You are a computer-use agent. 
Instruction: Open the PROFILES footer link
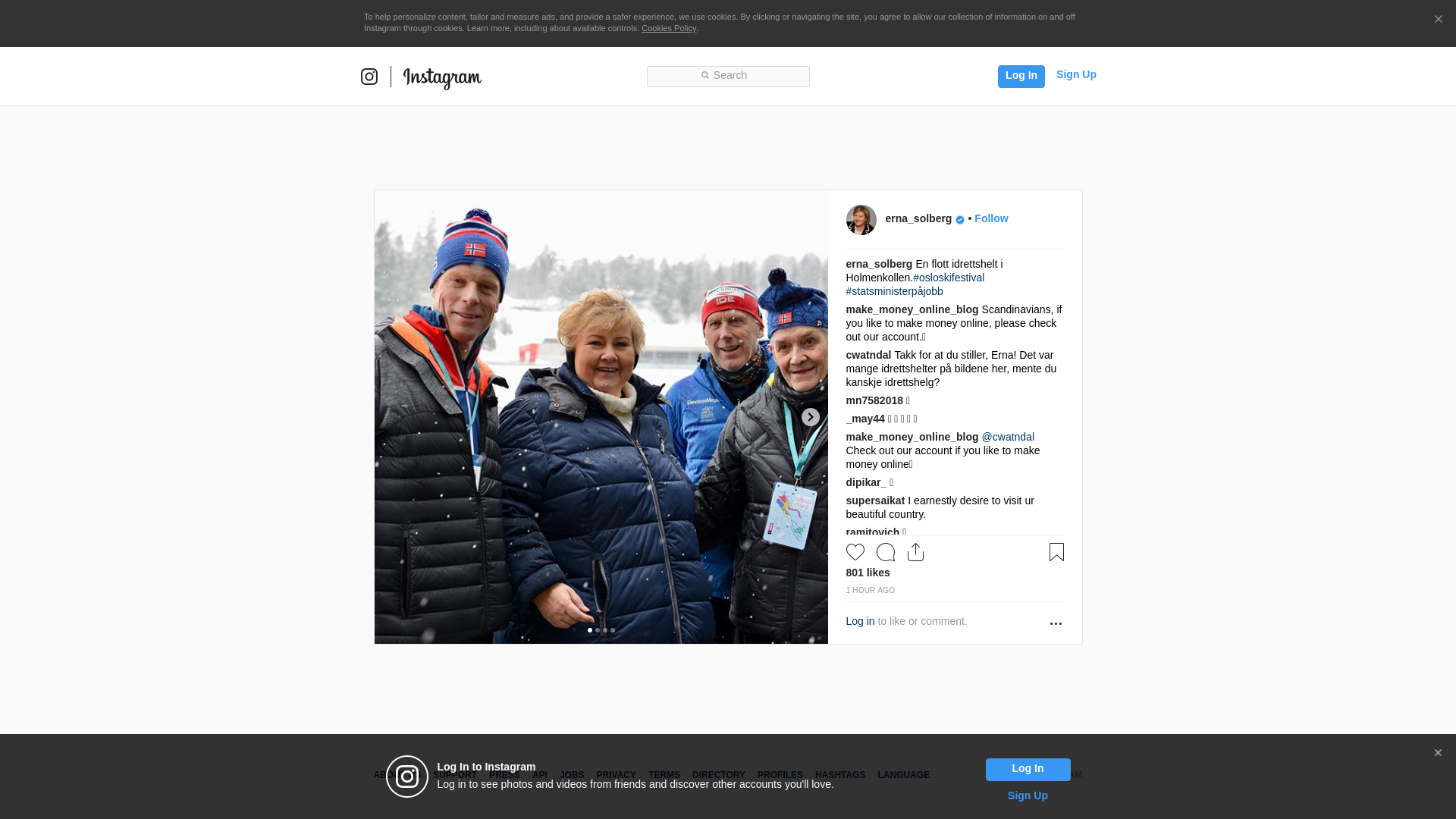(x=780, y=775)
